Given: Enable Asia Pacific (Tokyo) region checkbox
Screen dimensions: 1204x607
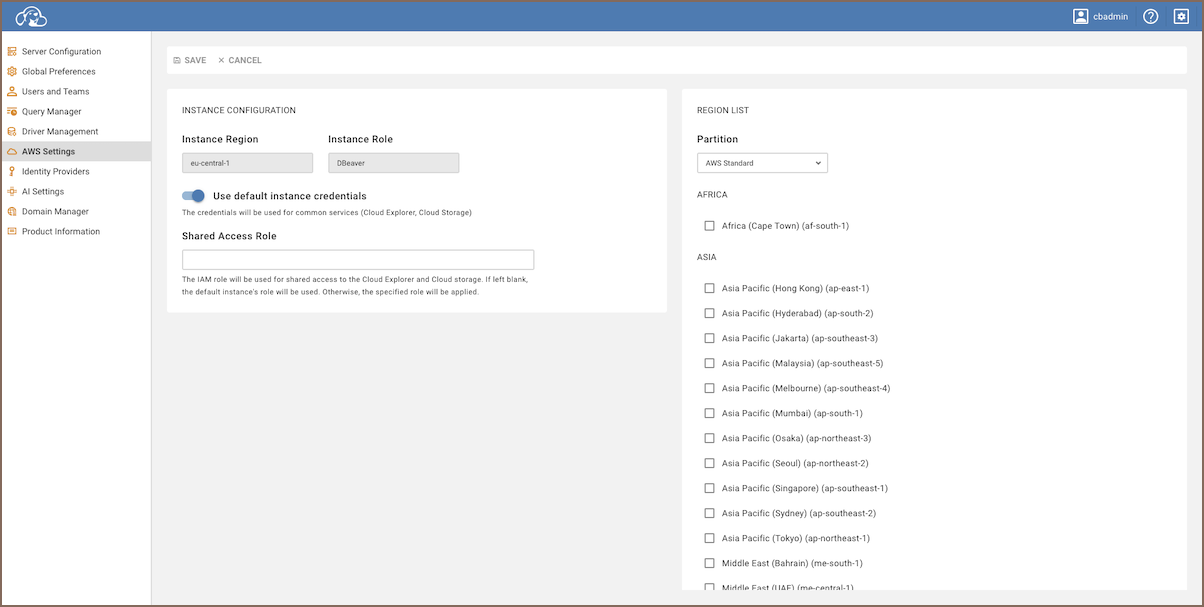Looking at the screenshot, I should coord(710,538).
